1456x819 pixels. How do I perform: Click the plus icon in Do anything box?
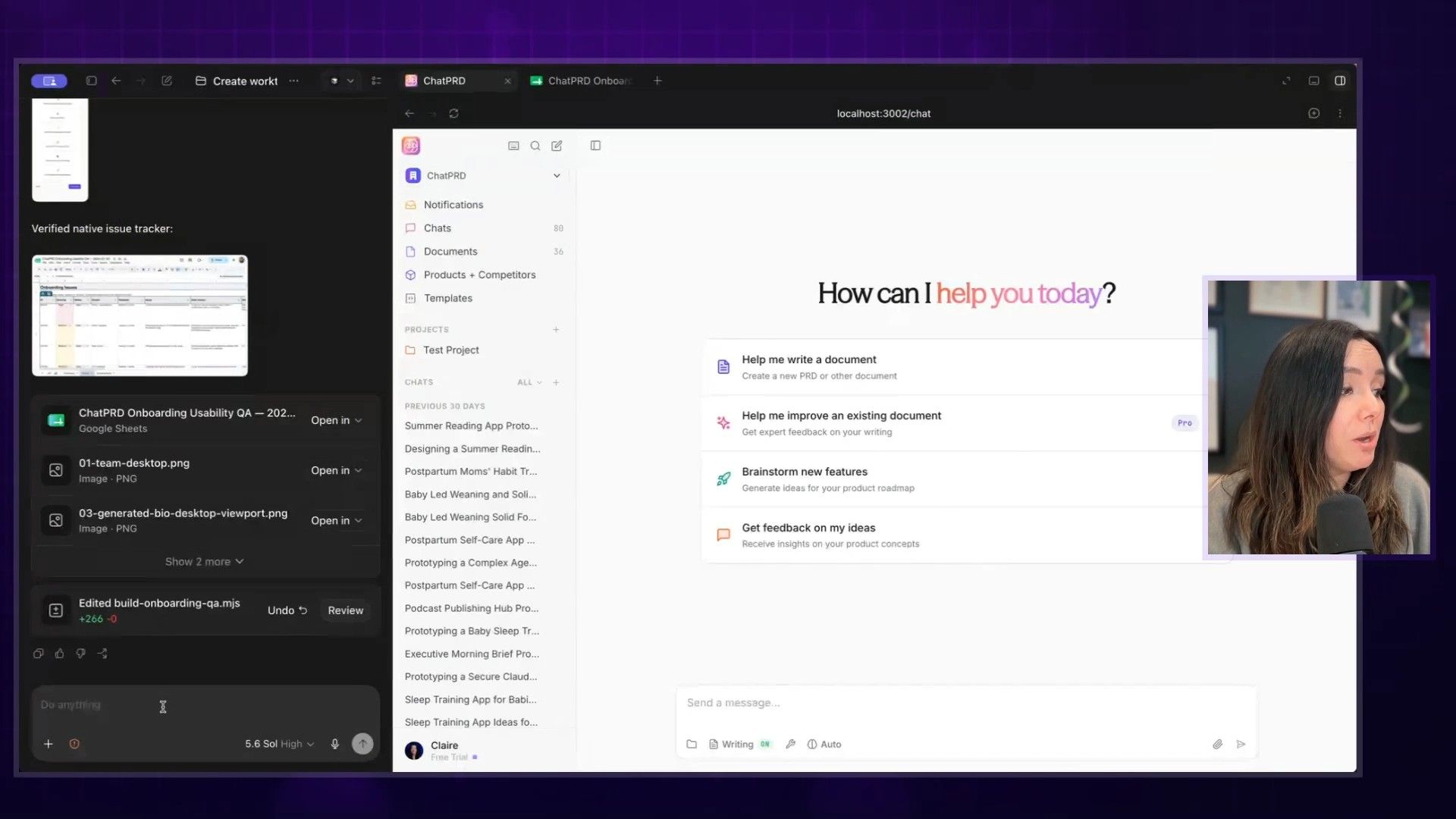coord(48,744)
